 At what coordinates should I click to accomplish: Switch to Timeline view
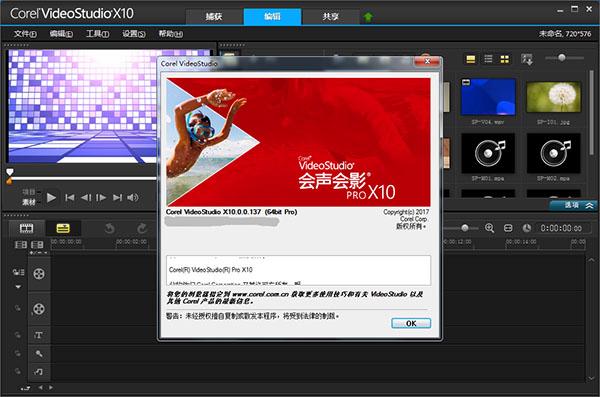click(x=63, y=229)
